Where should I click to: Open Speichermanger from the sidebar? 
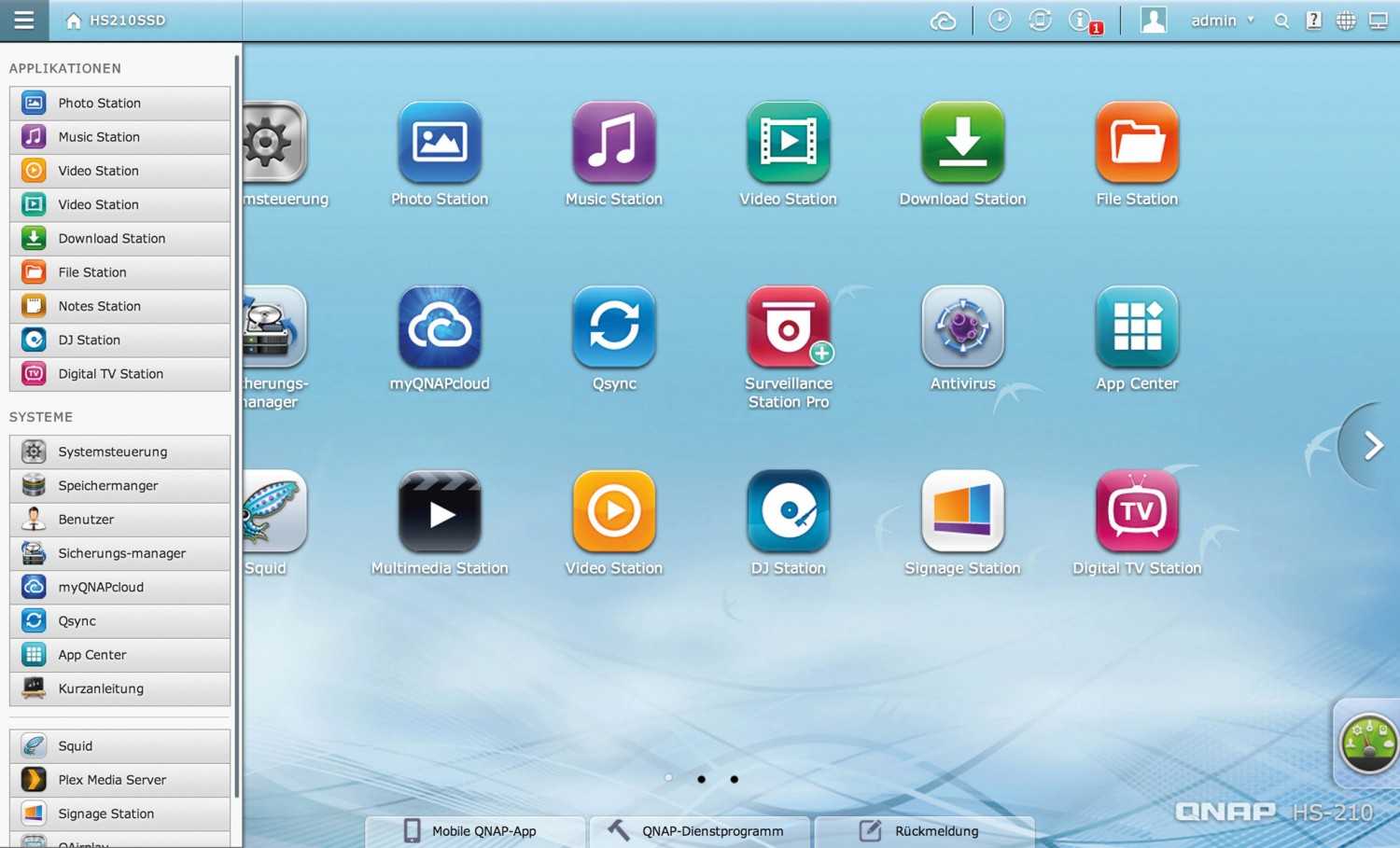point(119,486)
